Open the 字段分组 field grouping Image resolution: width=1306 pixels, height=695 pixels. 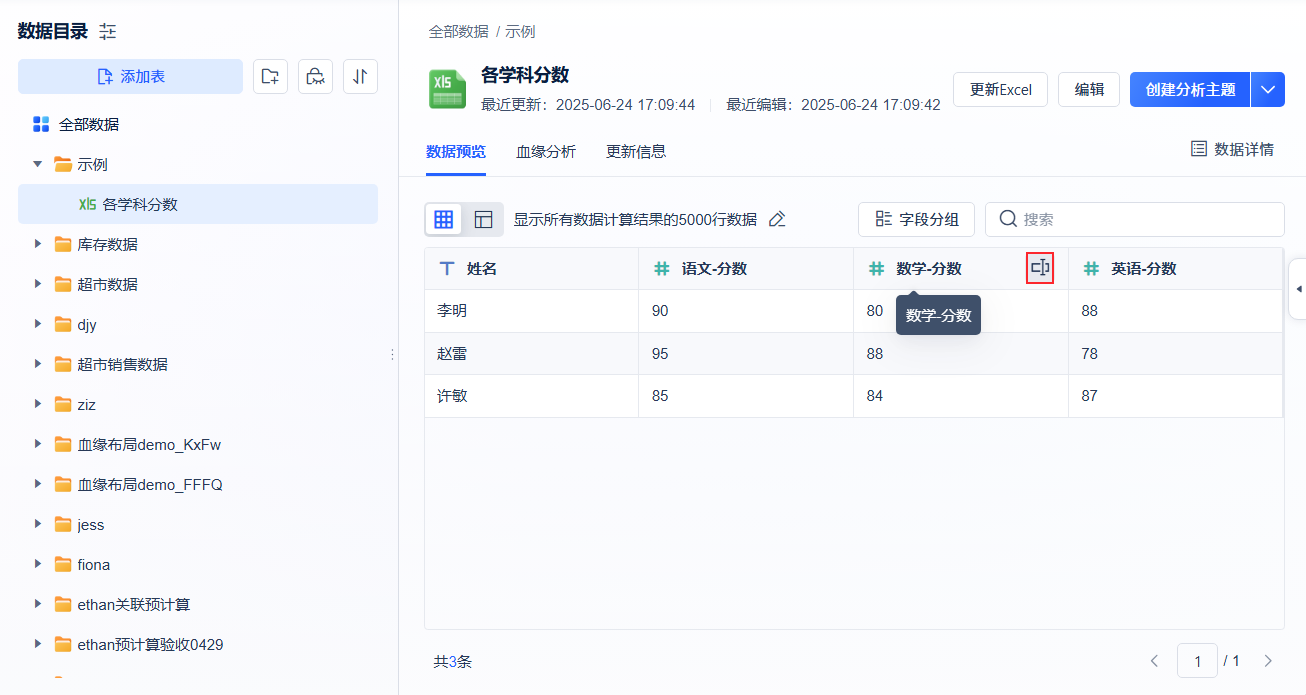click(x=916, y=220)
